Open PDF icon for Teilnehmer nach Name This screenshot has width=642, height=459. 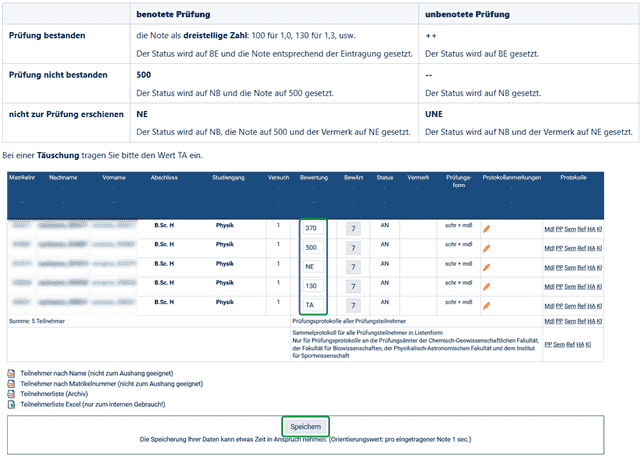[x=11, y=373]
